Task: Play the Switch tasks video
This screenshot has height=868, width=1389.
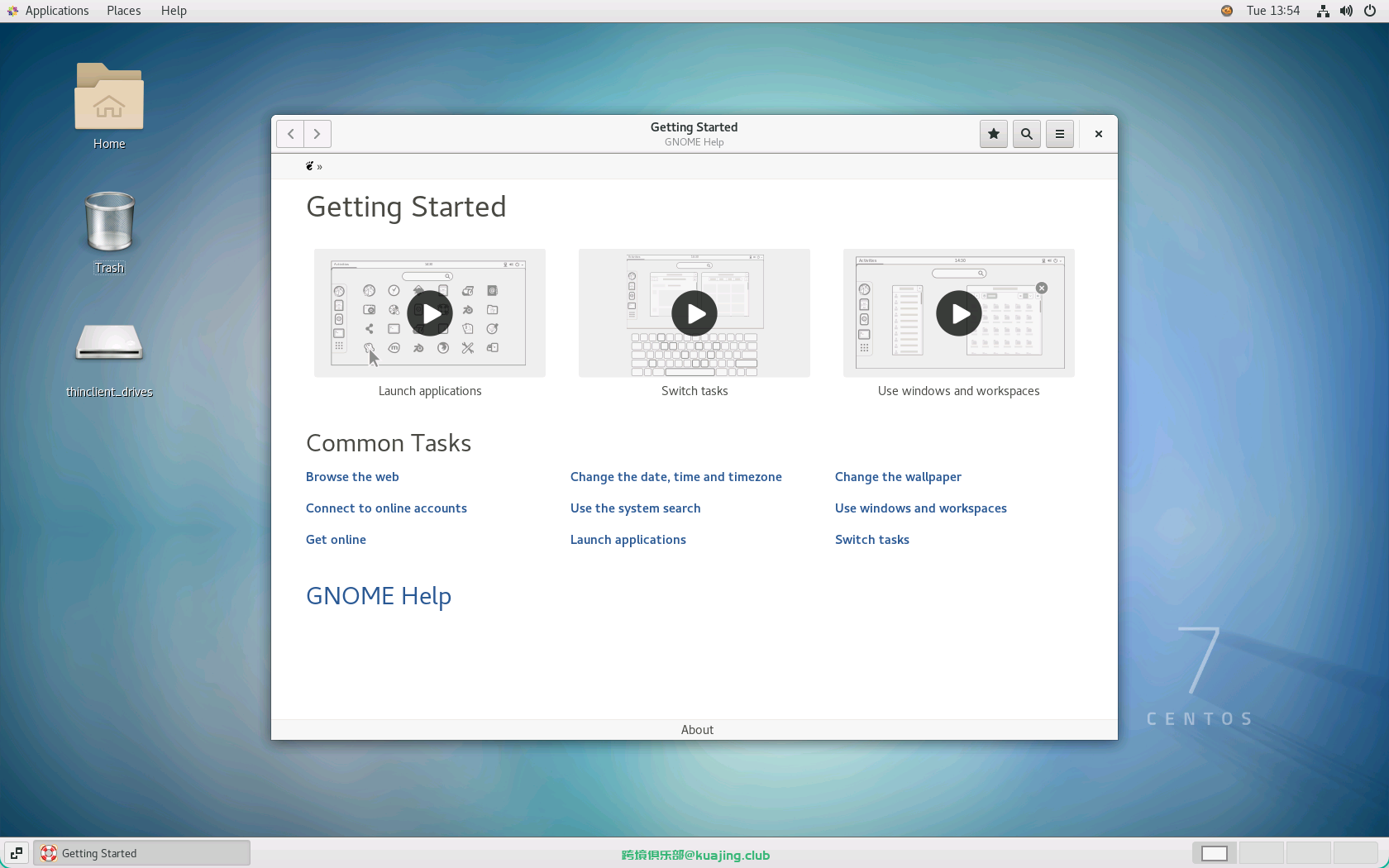Action: (694, 313)
